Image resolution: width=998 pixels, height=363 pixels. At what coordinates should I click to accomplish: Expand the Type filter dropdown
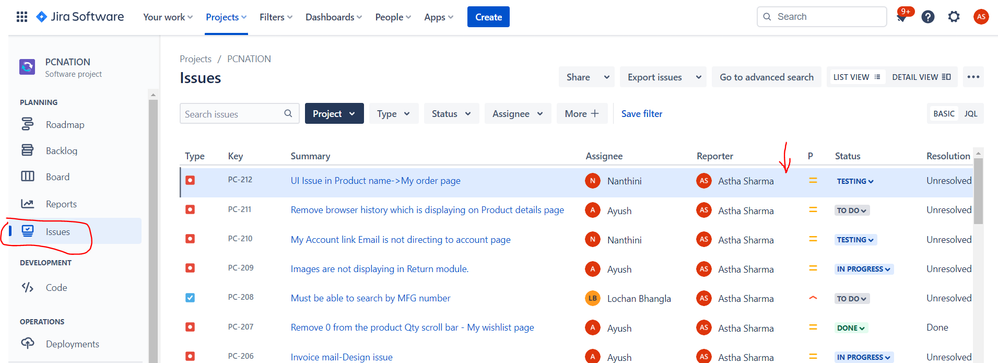coord(394,114)
